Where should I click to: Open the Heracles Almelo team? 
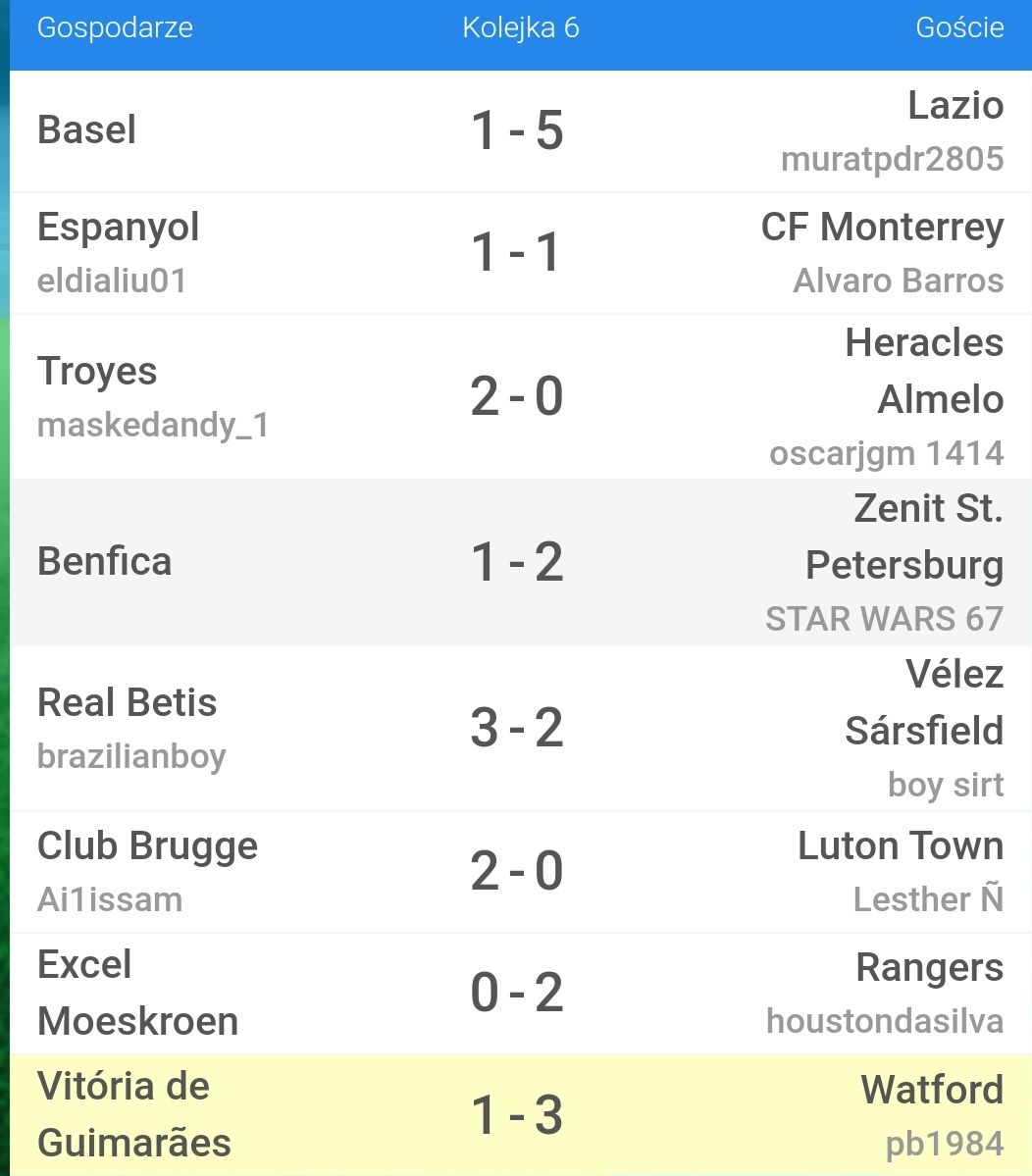924,371
